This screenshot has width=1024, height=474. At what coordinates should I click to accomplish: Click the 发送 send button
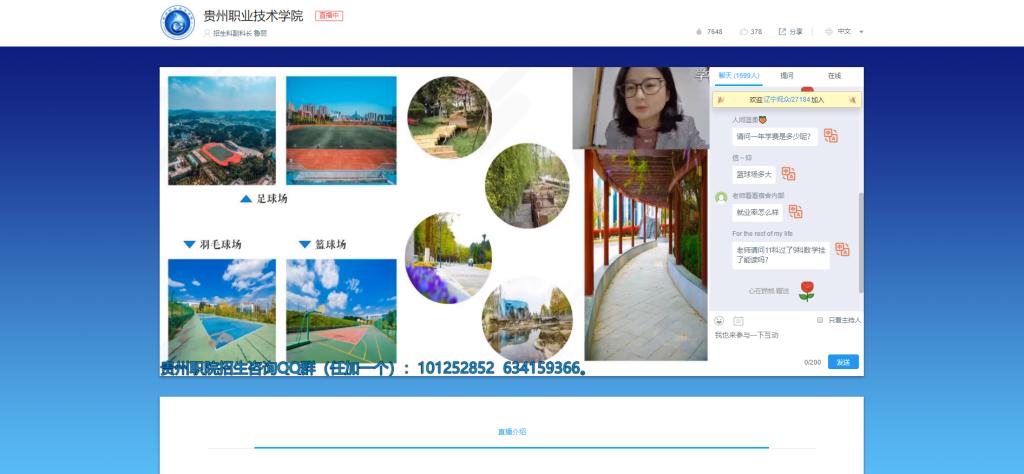click(842, 362)
